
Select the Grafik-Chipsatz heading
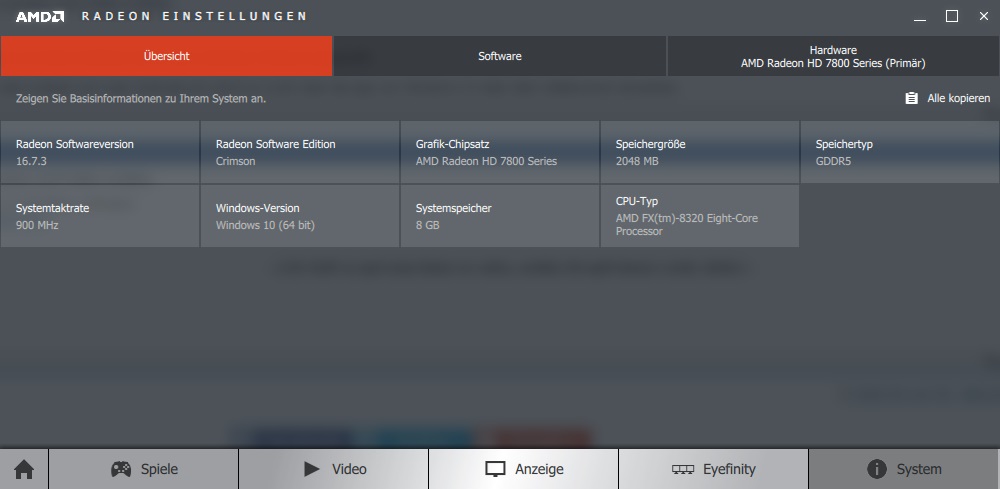453,144
